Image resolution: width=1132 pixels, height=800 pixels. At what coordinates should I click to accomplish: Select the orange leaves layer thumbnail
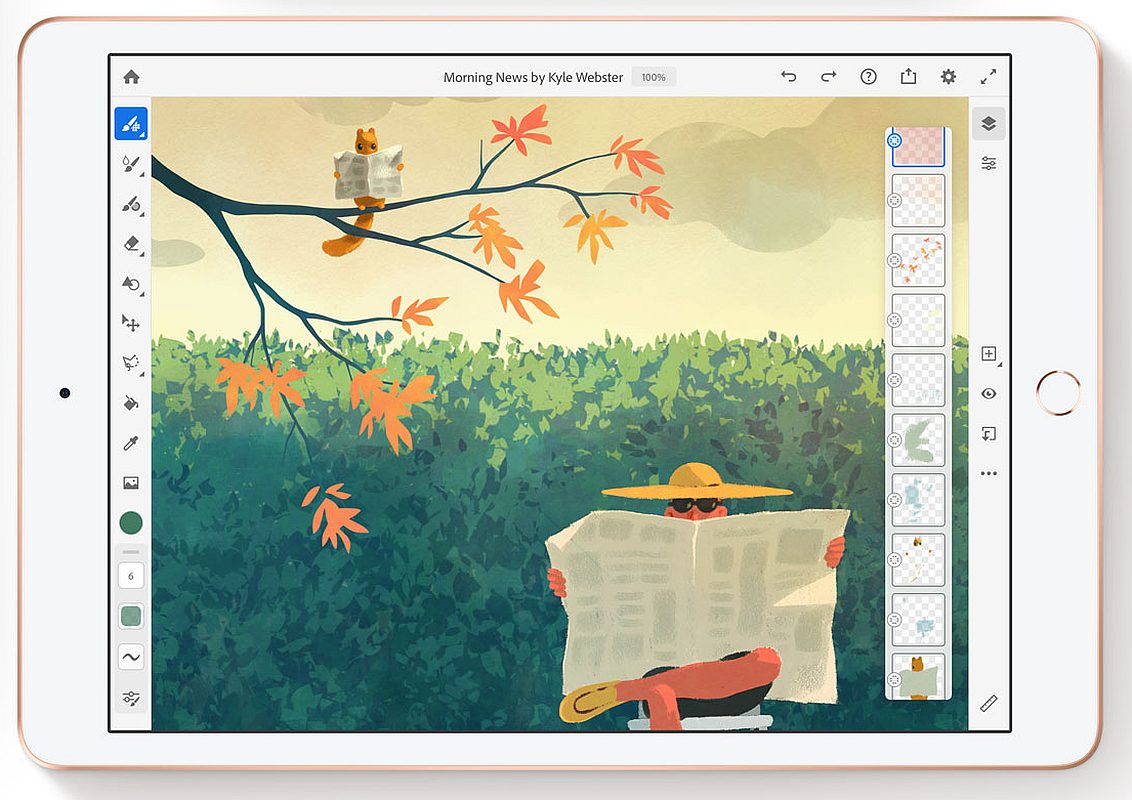tap(918, 260)
